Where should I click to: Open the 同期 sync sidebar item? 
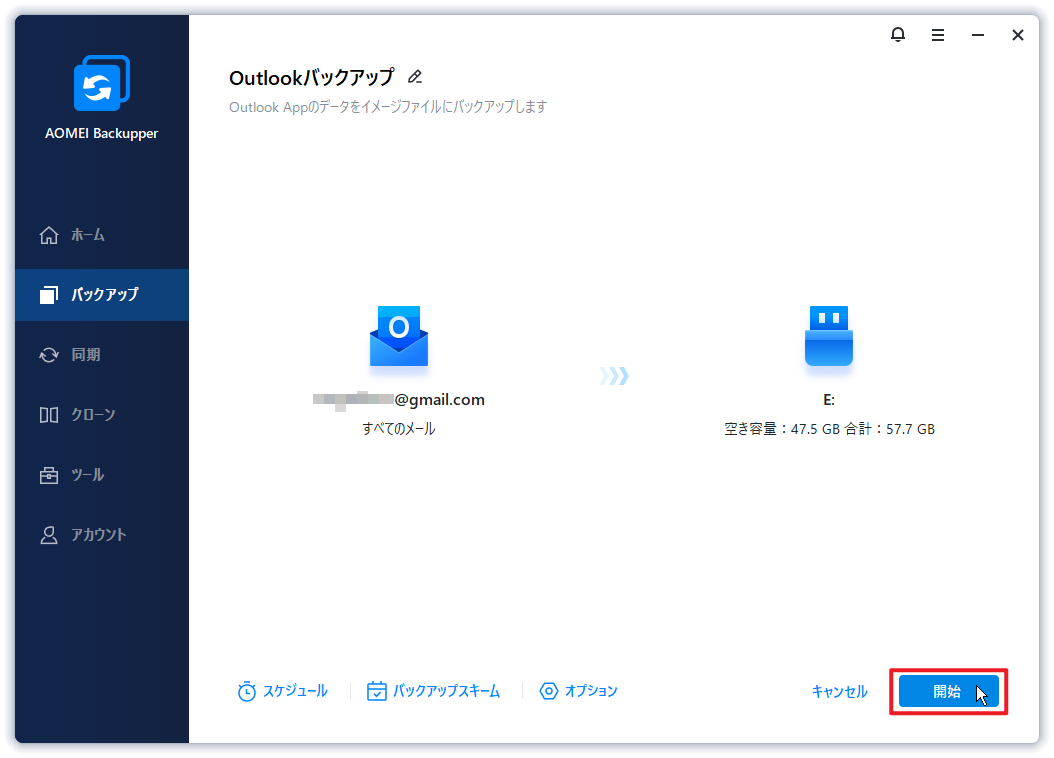[102, 355]
